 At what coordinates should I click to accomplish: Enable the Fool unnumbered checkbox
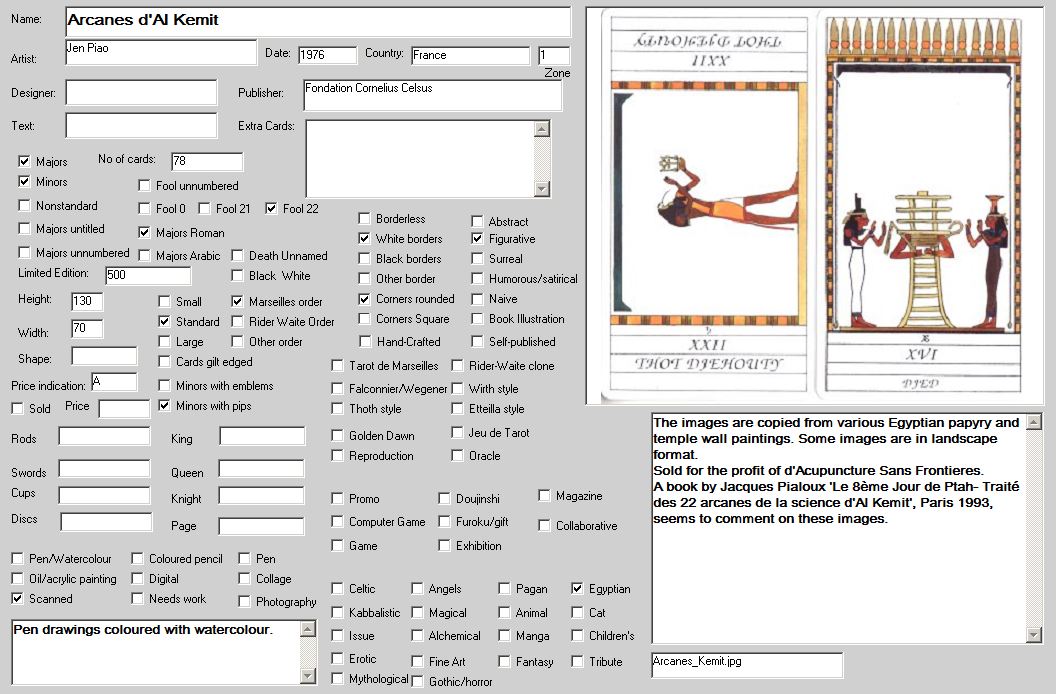(x=145, y=186)
